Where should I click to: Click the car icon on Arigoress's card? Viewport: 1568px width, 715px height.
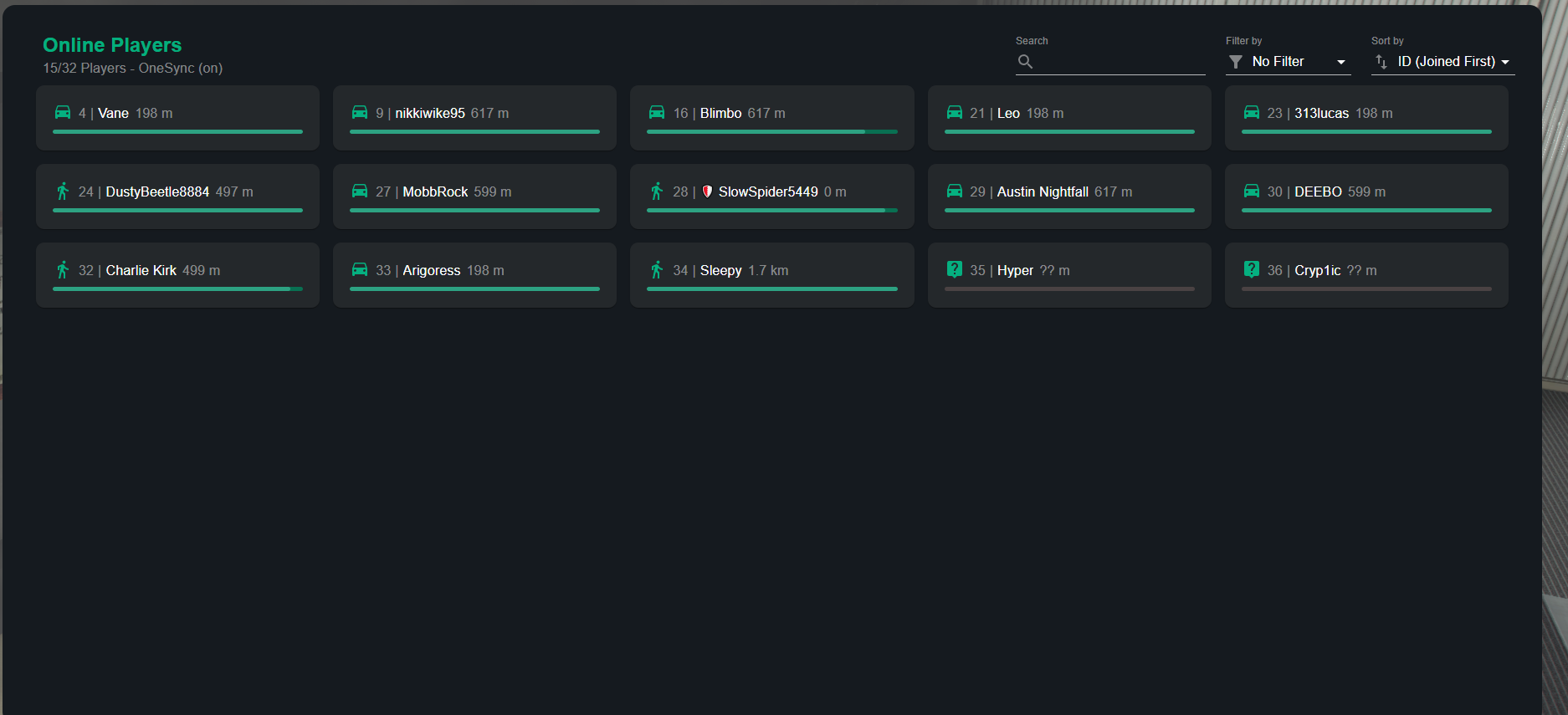(x=360, y=269)
